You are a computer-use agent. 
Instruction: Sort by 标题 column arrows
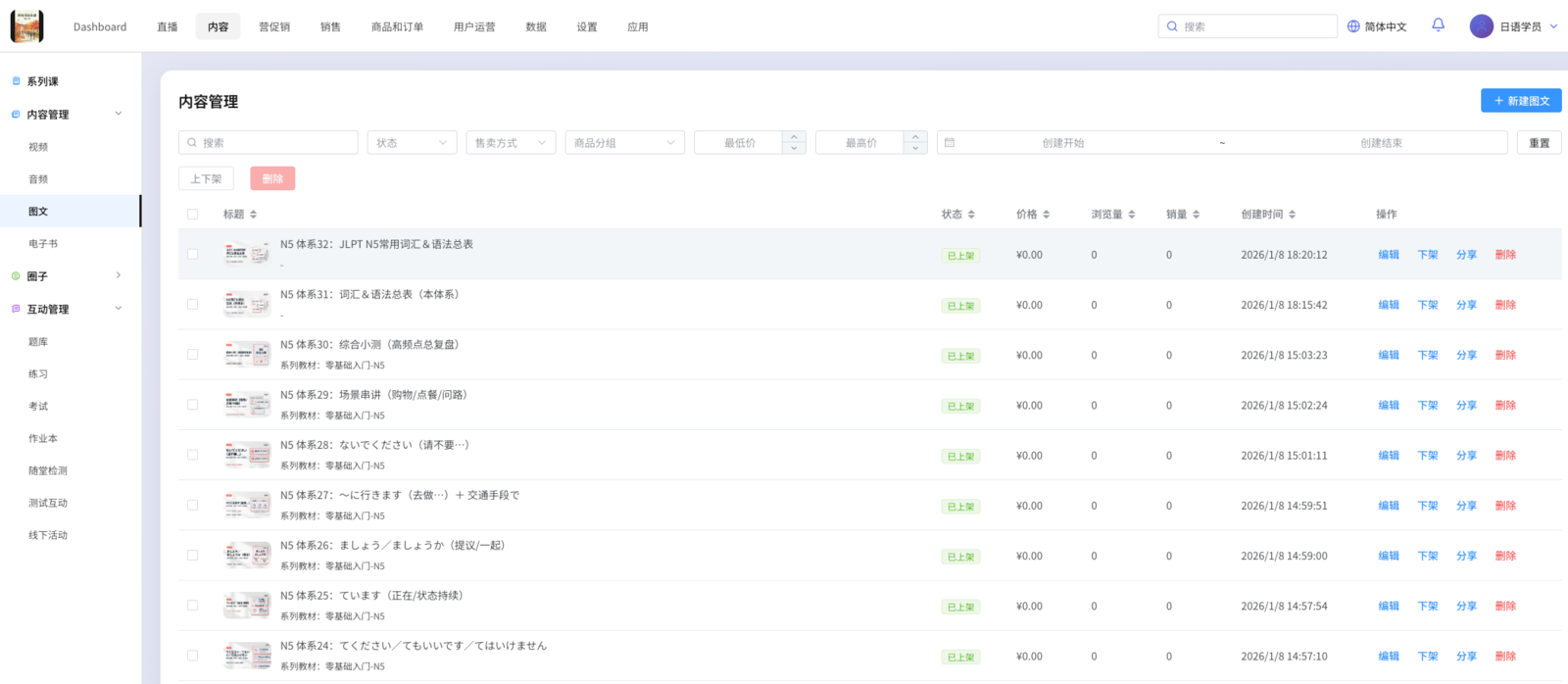click(253, 214)
